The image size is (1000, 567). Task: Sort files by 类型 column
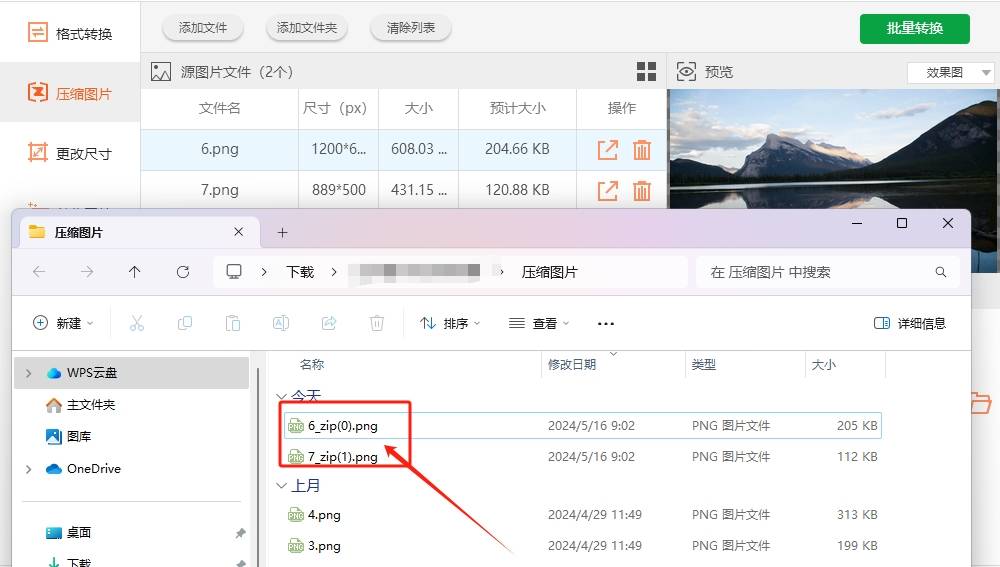click(x=703, y=364)
